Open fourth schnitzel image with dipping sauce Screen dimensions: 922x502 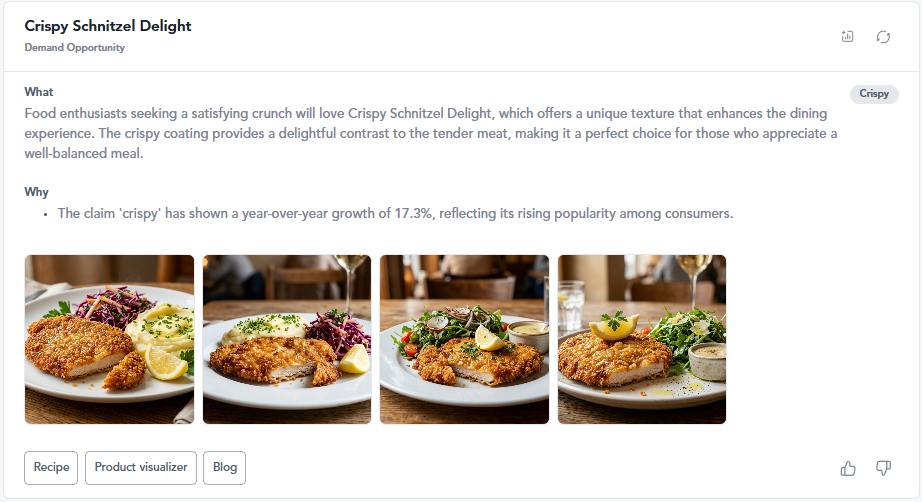642,339
